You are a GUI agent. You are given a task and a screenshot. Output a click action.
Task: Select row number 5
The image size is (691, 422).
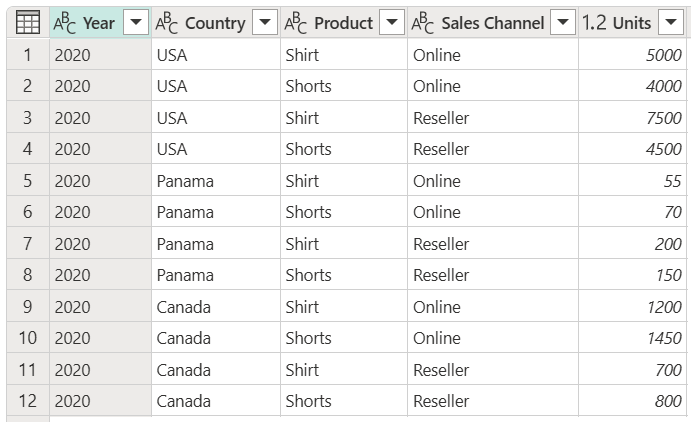(27, 181)
